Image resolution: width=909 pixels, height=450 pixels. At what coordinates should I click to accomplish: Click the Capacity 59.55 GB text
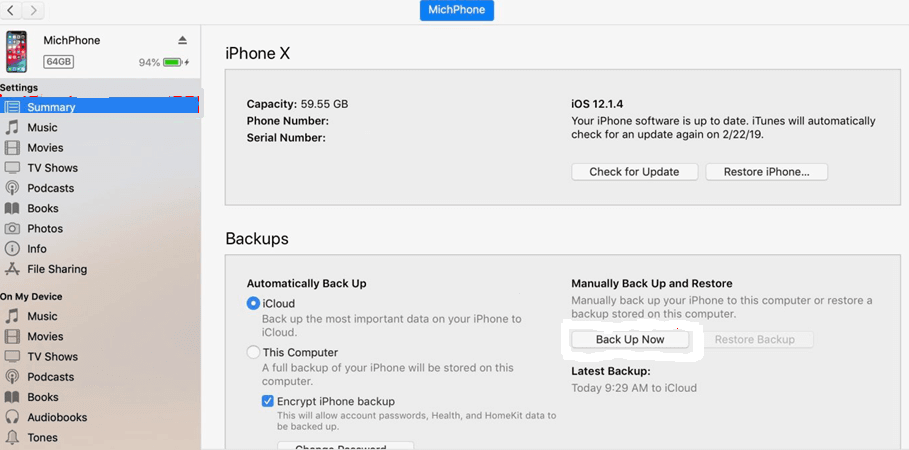point(297,104)
